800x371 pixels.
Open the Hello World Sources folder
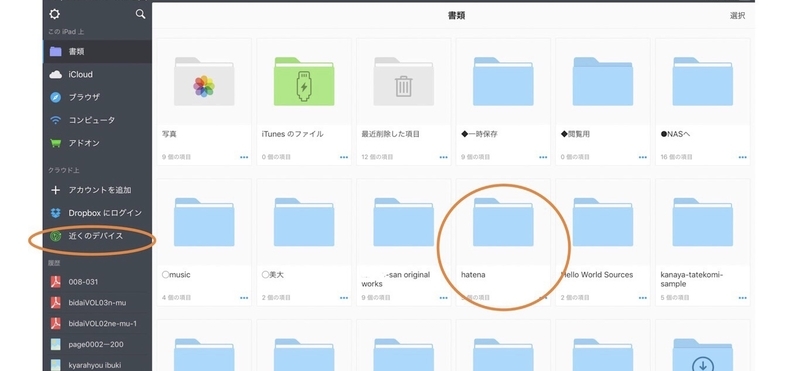click(603, 242)
